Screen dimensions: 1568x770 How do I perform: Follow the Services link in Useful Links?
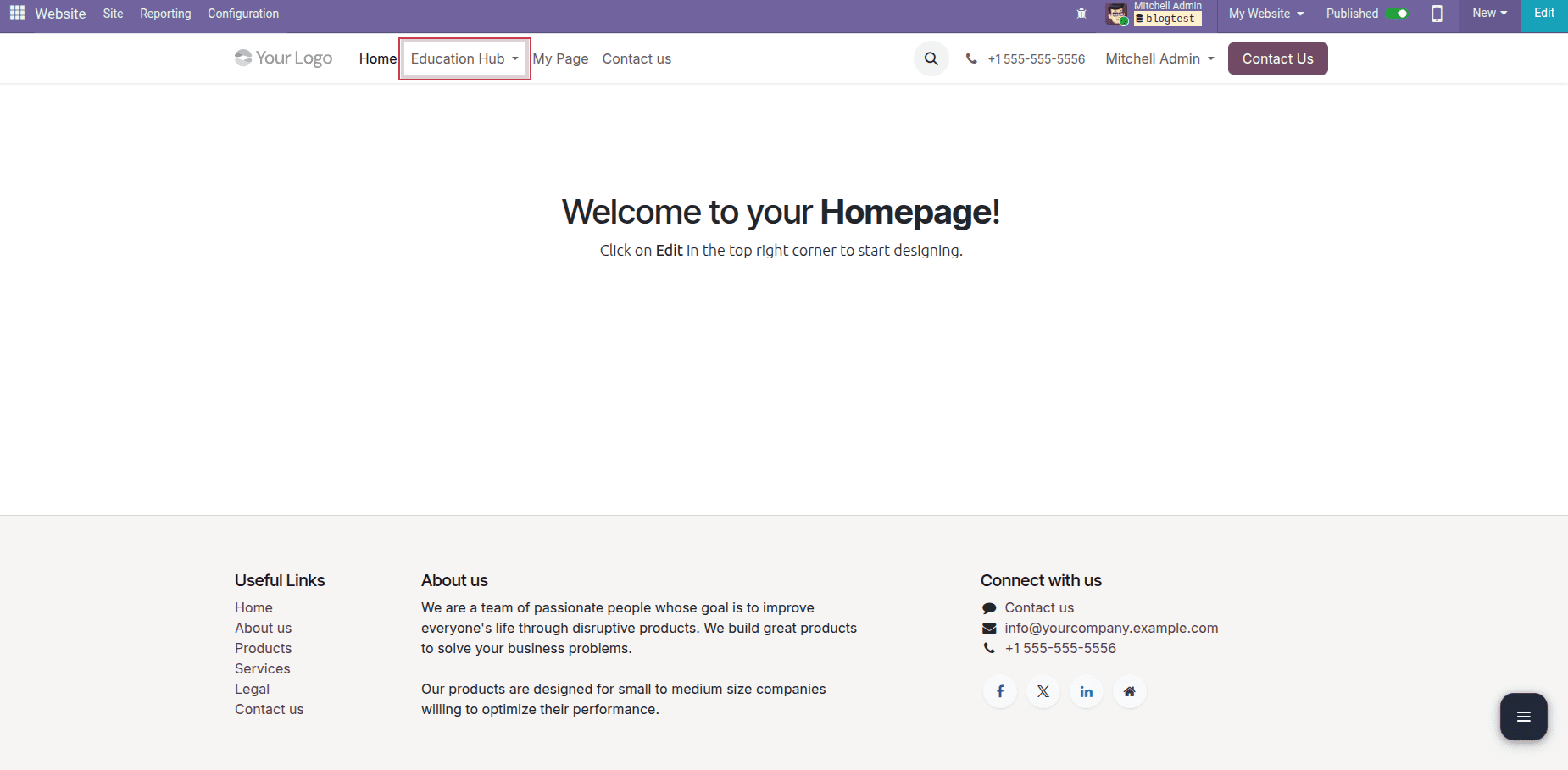[x=262, y=668]
